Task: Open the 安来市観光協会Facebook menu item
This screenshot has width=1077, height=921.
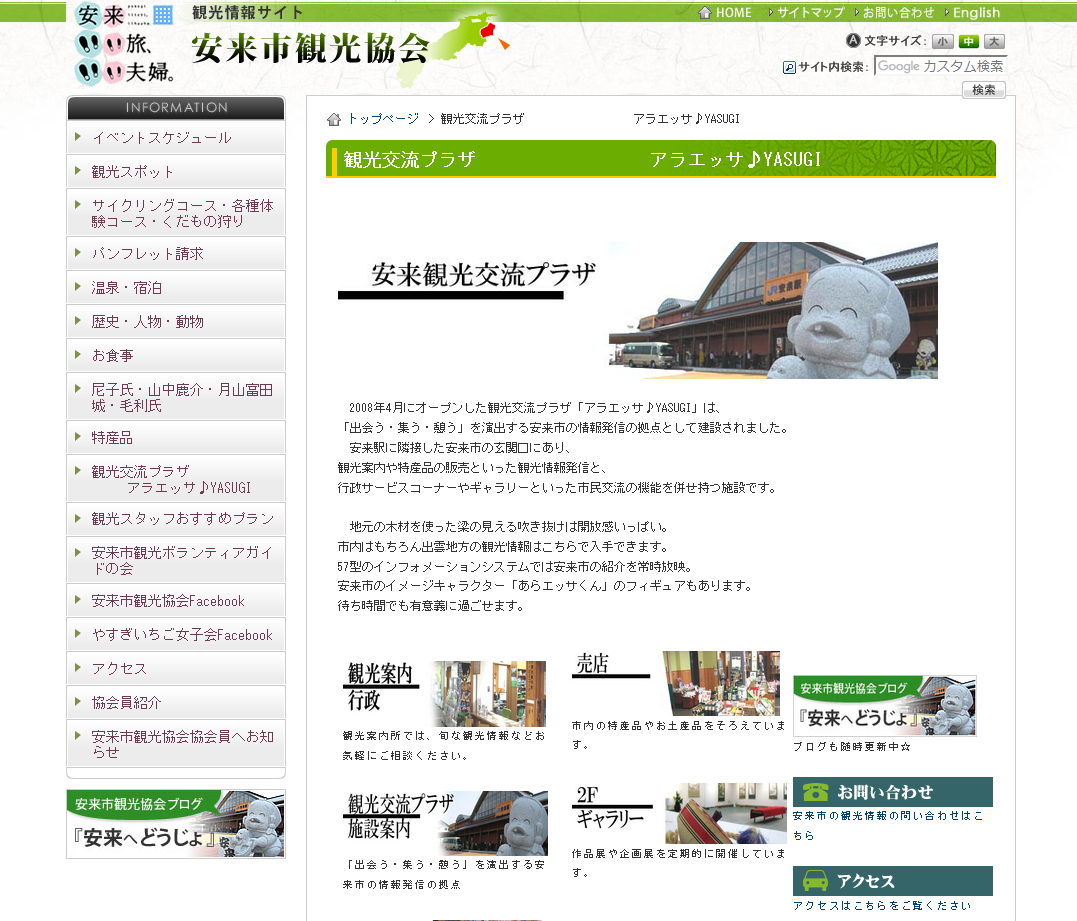Action: [176, 600]
